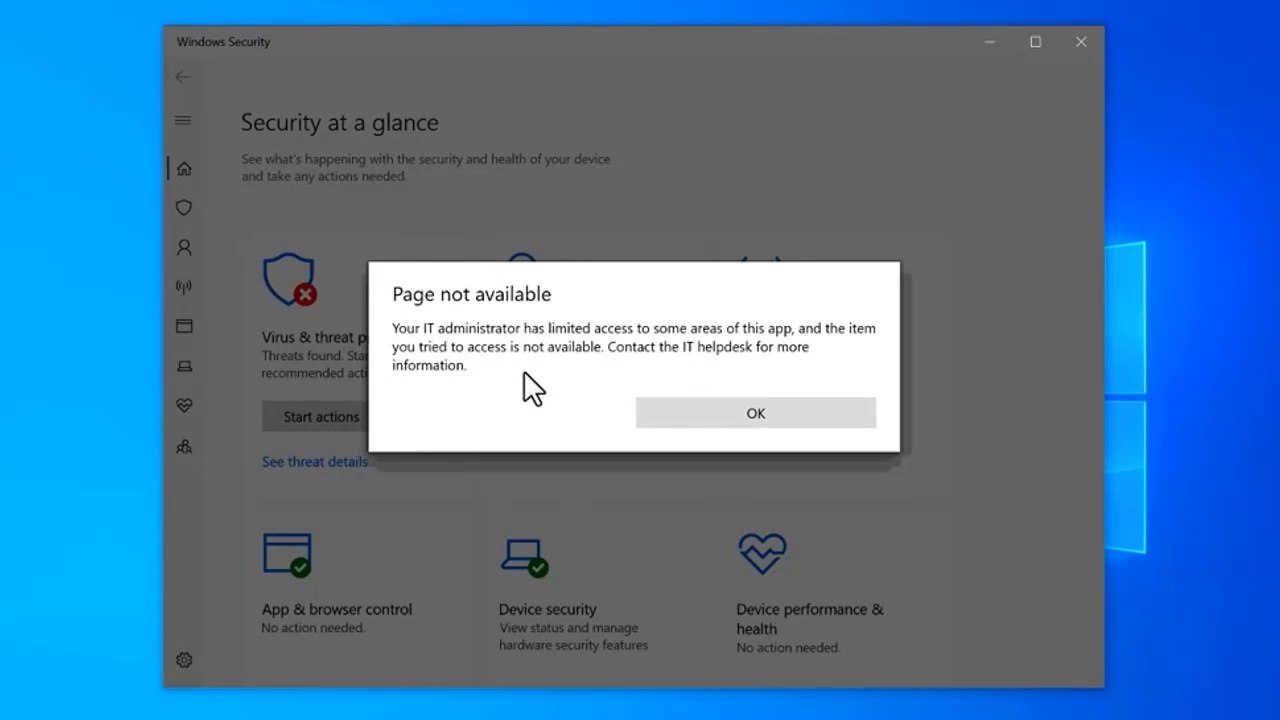Click the Virus & threat shield card icon
Viewport: 1280px width, 720px height.
[x=289, y=279]
